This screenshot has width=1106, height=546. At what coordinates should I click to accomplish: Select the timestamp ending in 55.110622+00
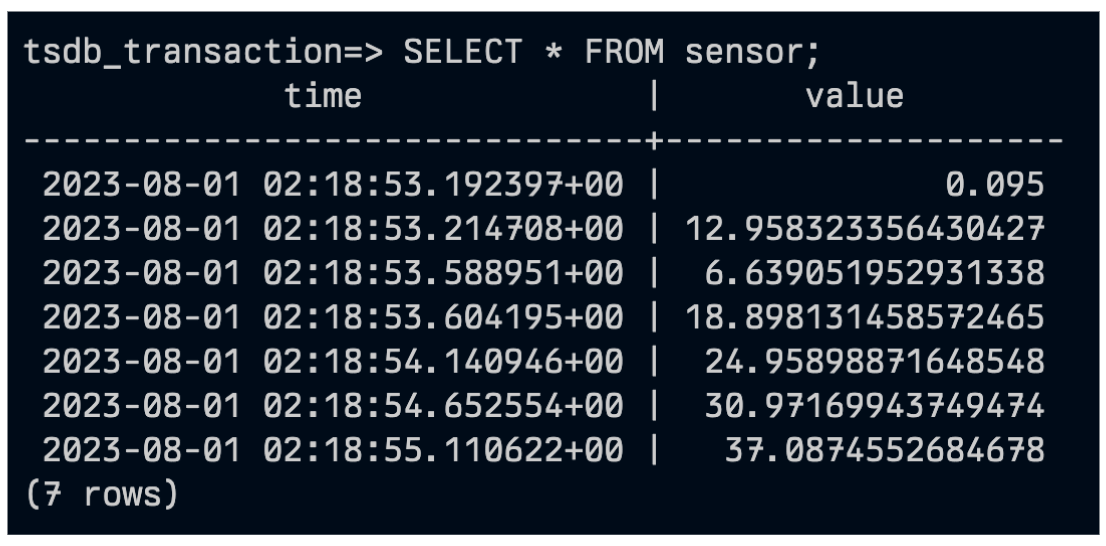click(x=333, y=449)
